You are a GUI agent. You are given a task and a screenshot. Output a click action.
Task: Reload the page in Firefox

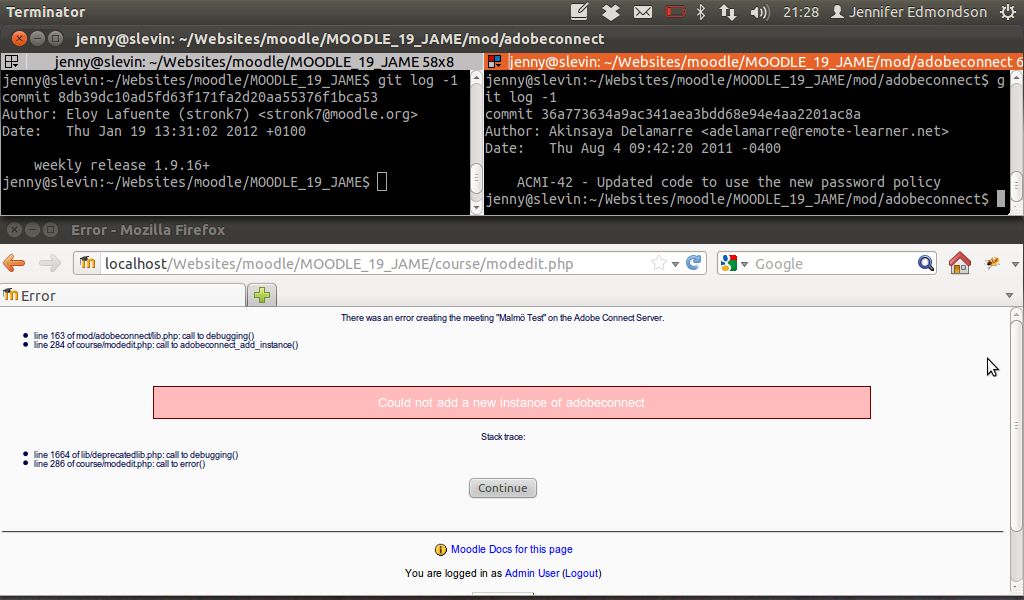coord(694,262)
